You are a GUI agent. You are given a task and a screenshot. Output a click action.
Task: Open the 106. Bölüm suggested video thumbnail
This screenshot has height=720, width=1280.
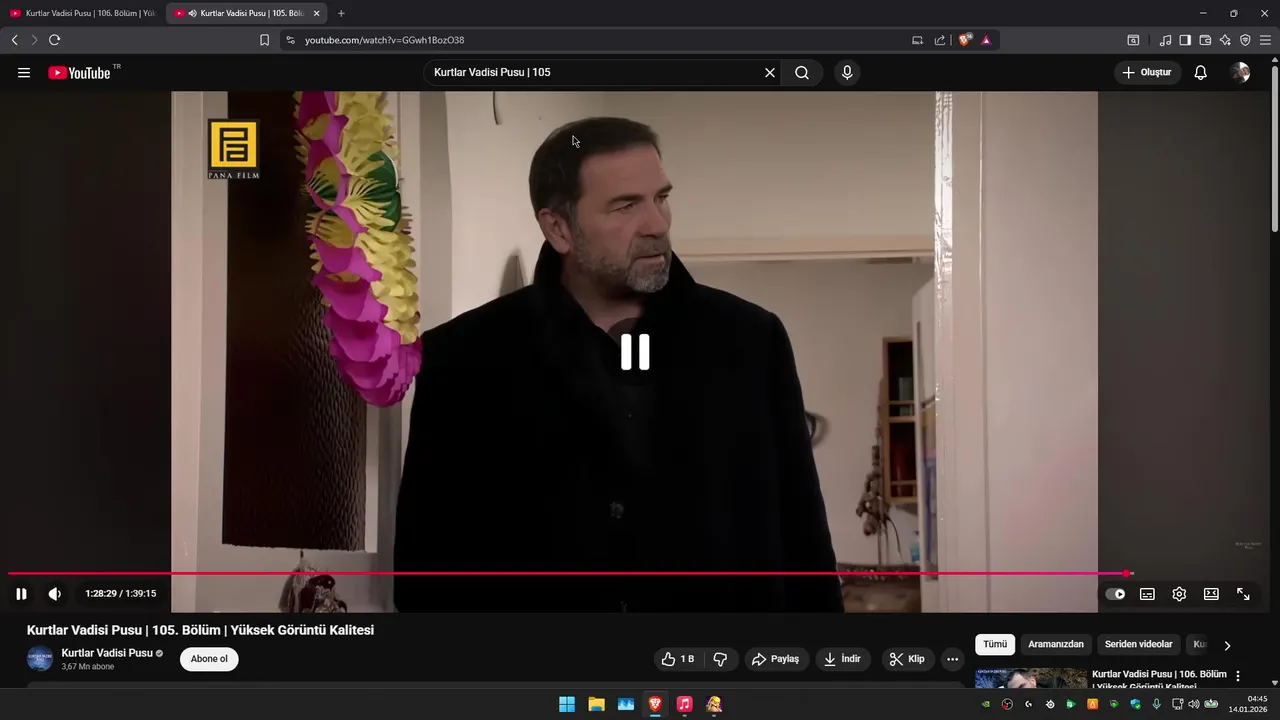click(x=1031, y=679)
